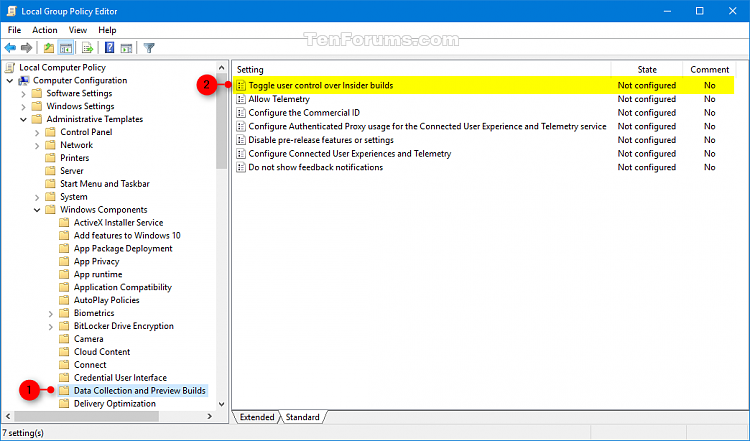This screenshot has width=750, height=441.
Task: Click the tree pane scroll down arrow
Action: click(221, 404)
